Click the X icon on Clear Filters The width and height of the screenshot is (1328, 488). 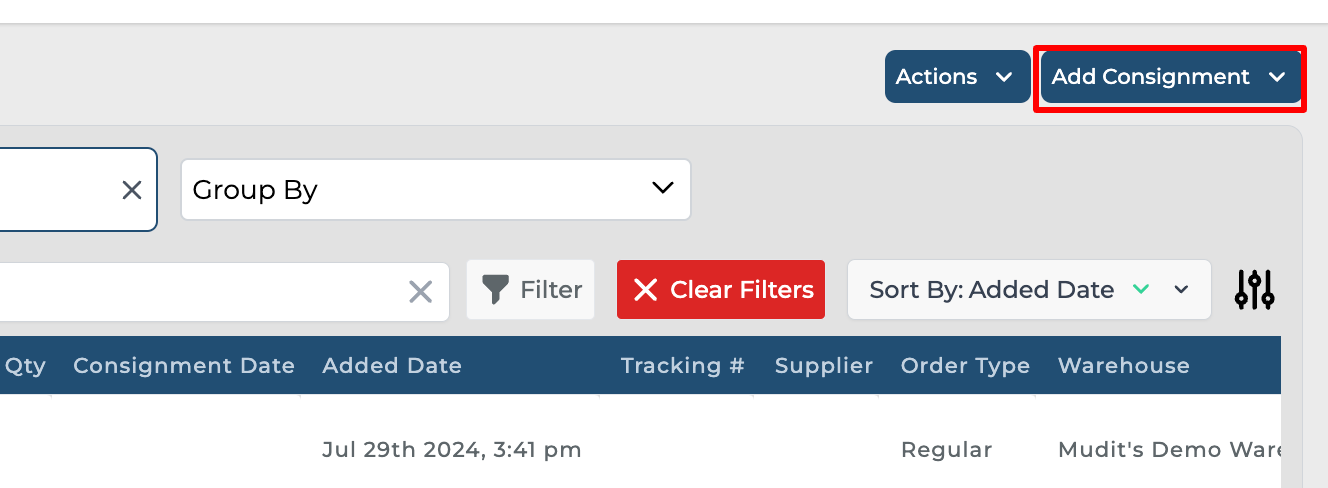646,290
